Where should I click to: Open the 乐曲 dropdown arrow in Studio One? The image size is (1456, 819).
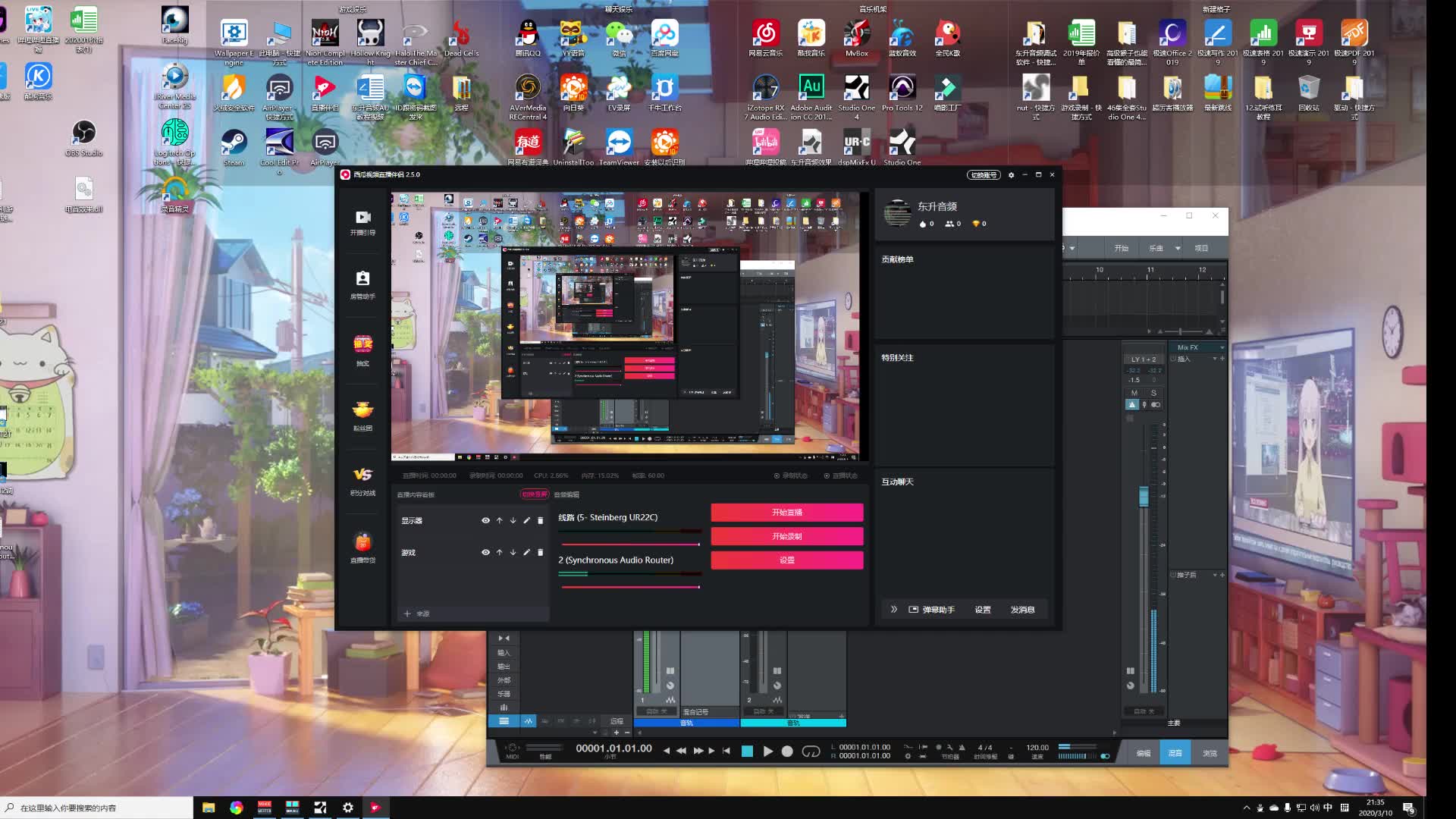click(x=1177, y=248)
